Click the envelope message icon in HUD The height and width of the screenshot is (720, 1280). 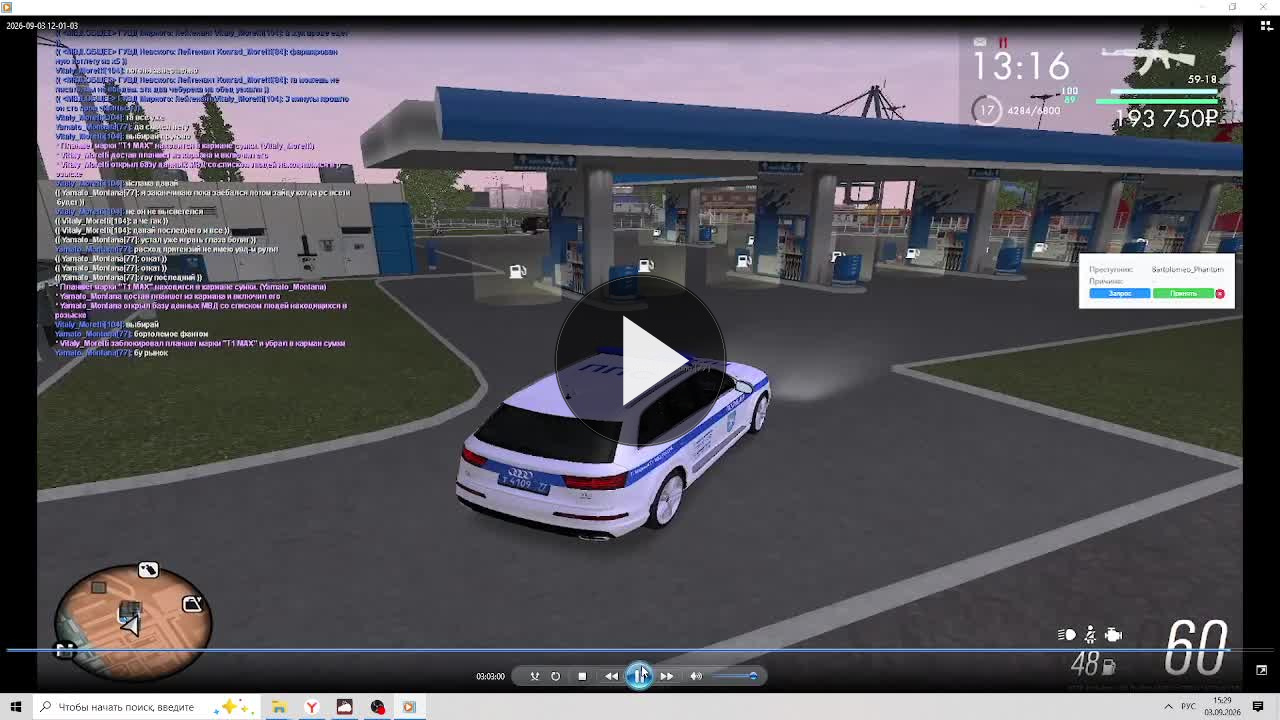[980, 42]
